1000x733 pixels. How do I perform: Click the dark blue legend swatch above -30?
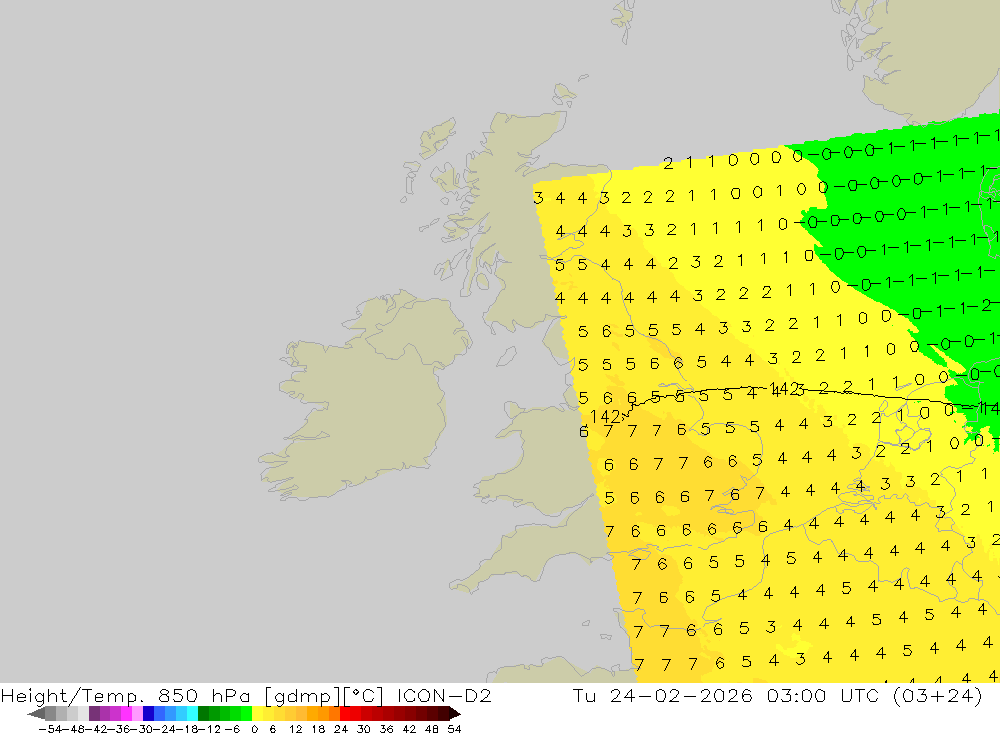(149, 713)
